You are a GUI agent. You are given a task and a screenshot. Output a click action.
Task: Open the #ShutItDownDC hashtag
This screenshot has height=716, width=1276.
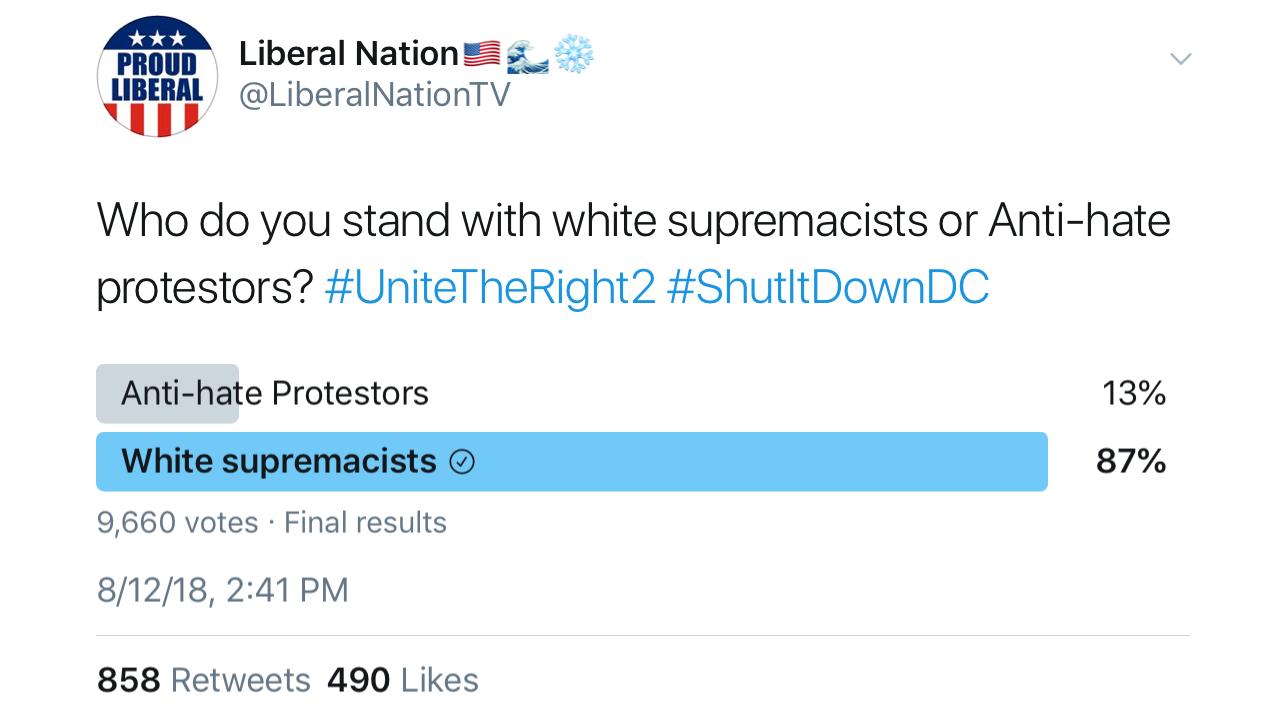[x=827, y=288]
